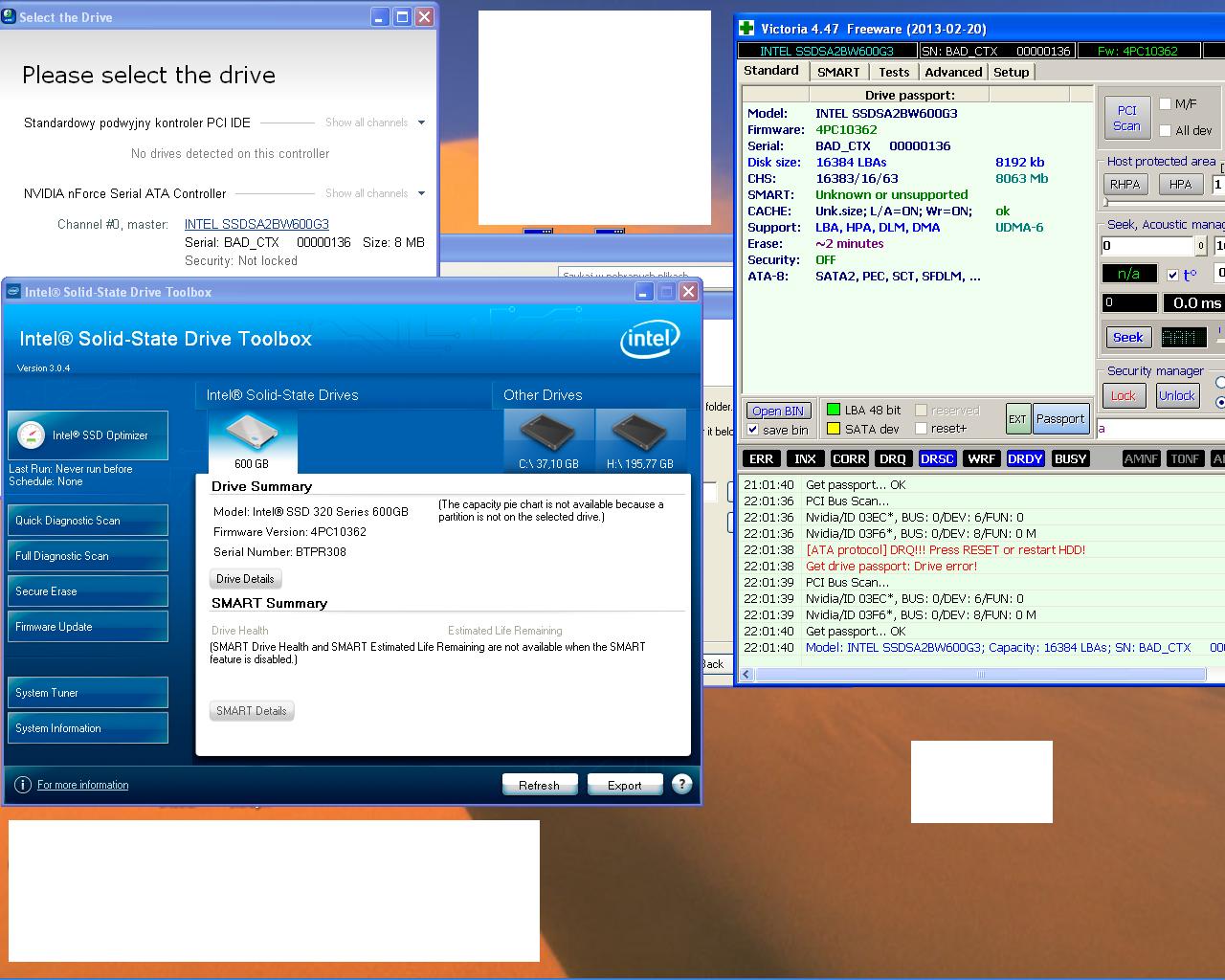Click the BUSY status indicator
The width and height of the screenshot is (1225, 980).
click(1070, 459)
